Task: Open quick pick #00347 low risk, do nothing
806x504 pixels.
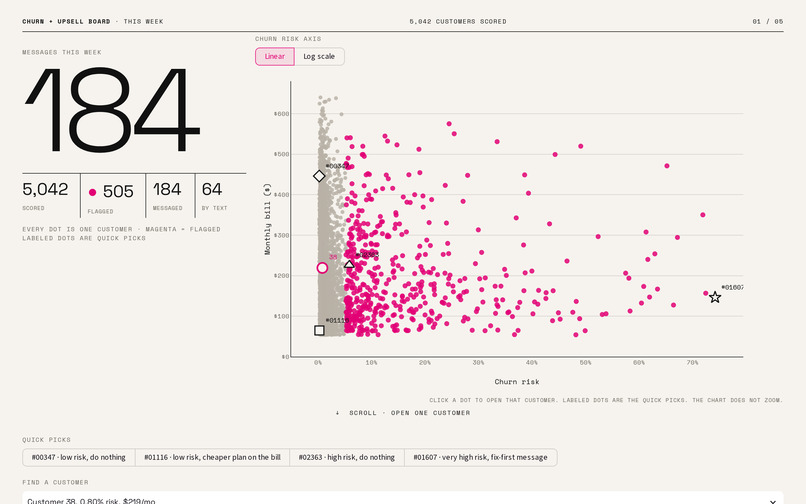Action: click(x=79, y=457)
